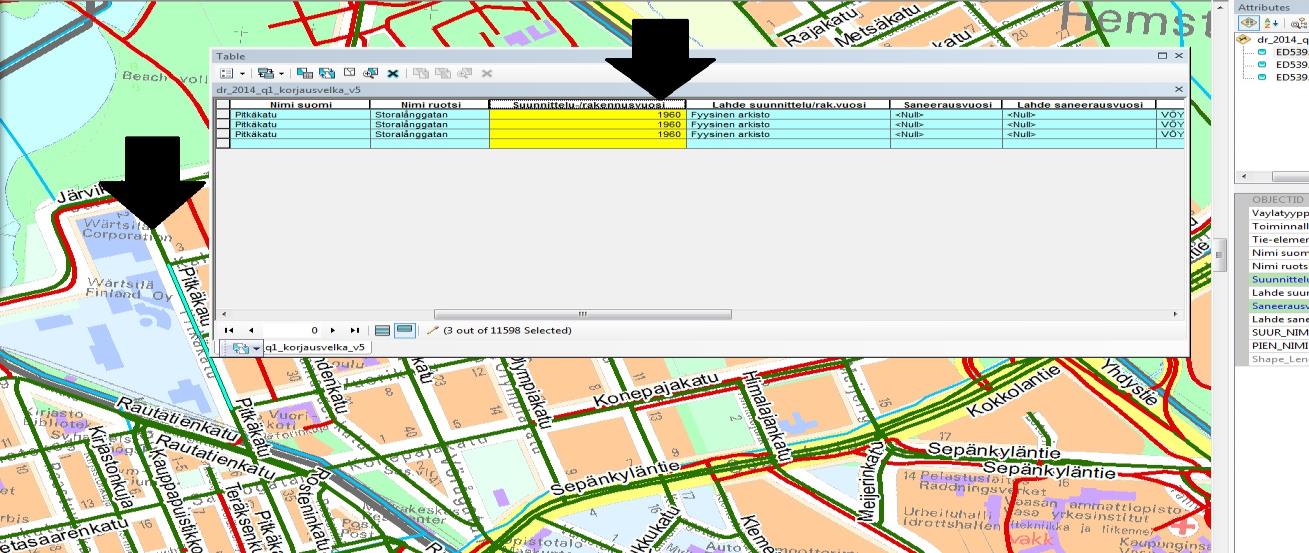Click the Attributes panel splitter handle
Viewport: 1309px width, 553px height.
click(x=1220, y=255)
